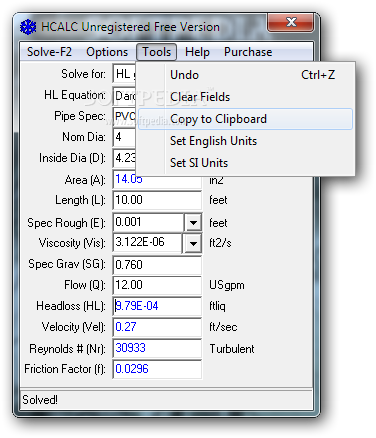Click the Friction Factor 0.0296 field
The width and height of the screenshot is (376, 438).
[x=157, y=369]
